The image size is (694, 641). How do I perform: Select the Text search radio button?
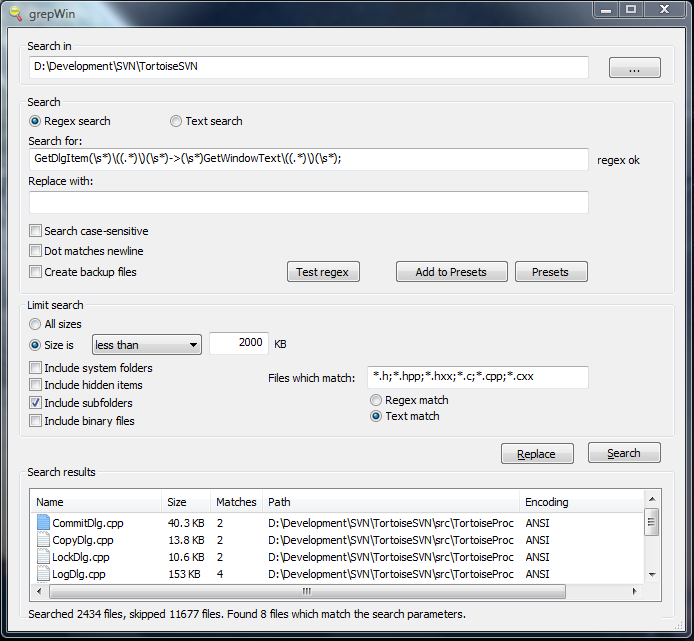coord(176,121)
